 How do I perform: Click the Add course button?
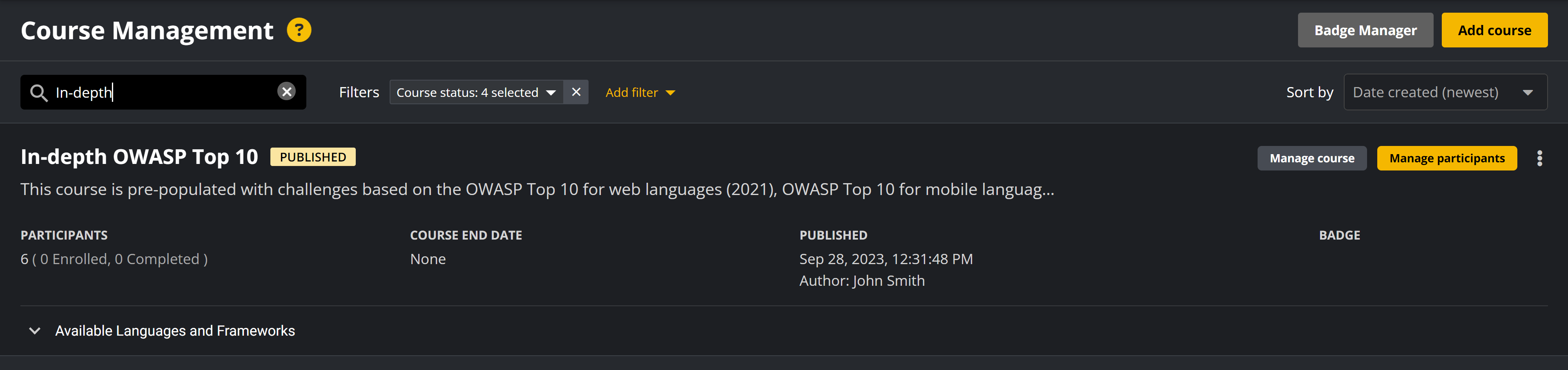coord(1494,30)
